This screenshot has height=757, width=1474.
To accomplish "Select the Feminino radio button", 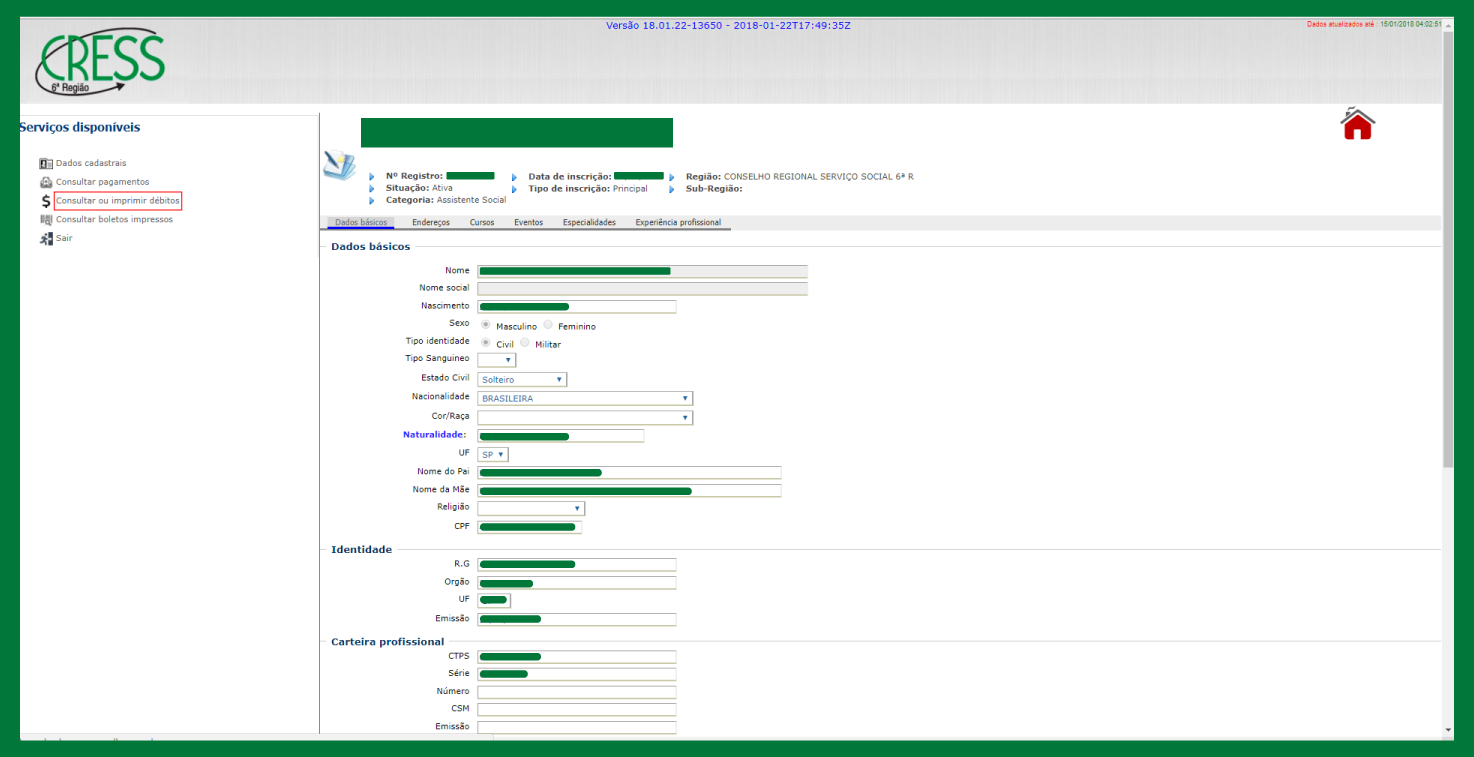I will click(x=548, y=325).
